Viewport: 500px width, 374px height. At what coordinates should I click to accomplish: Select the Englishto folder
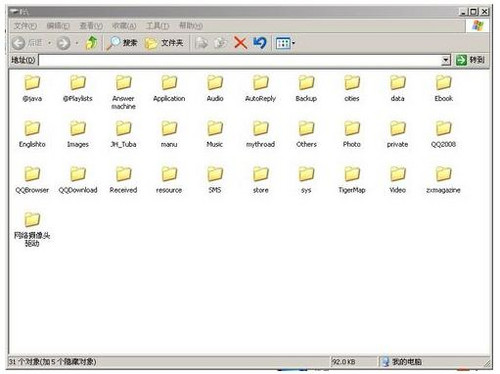point(32,134)
